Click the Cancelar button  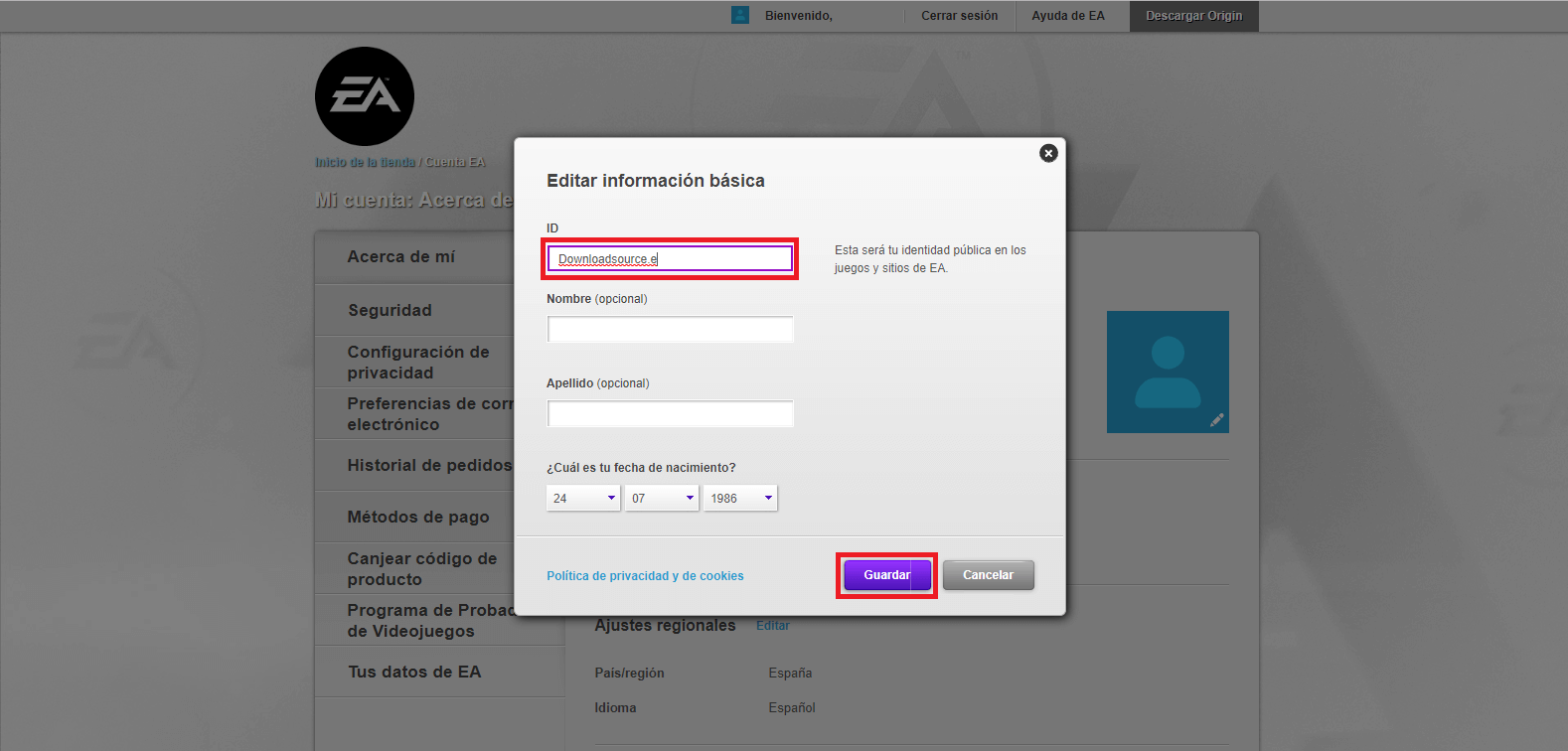[989, 575]
